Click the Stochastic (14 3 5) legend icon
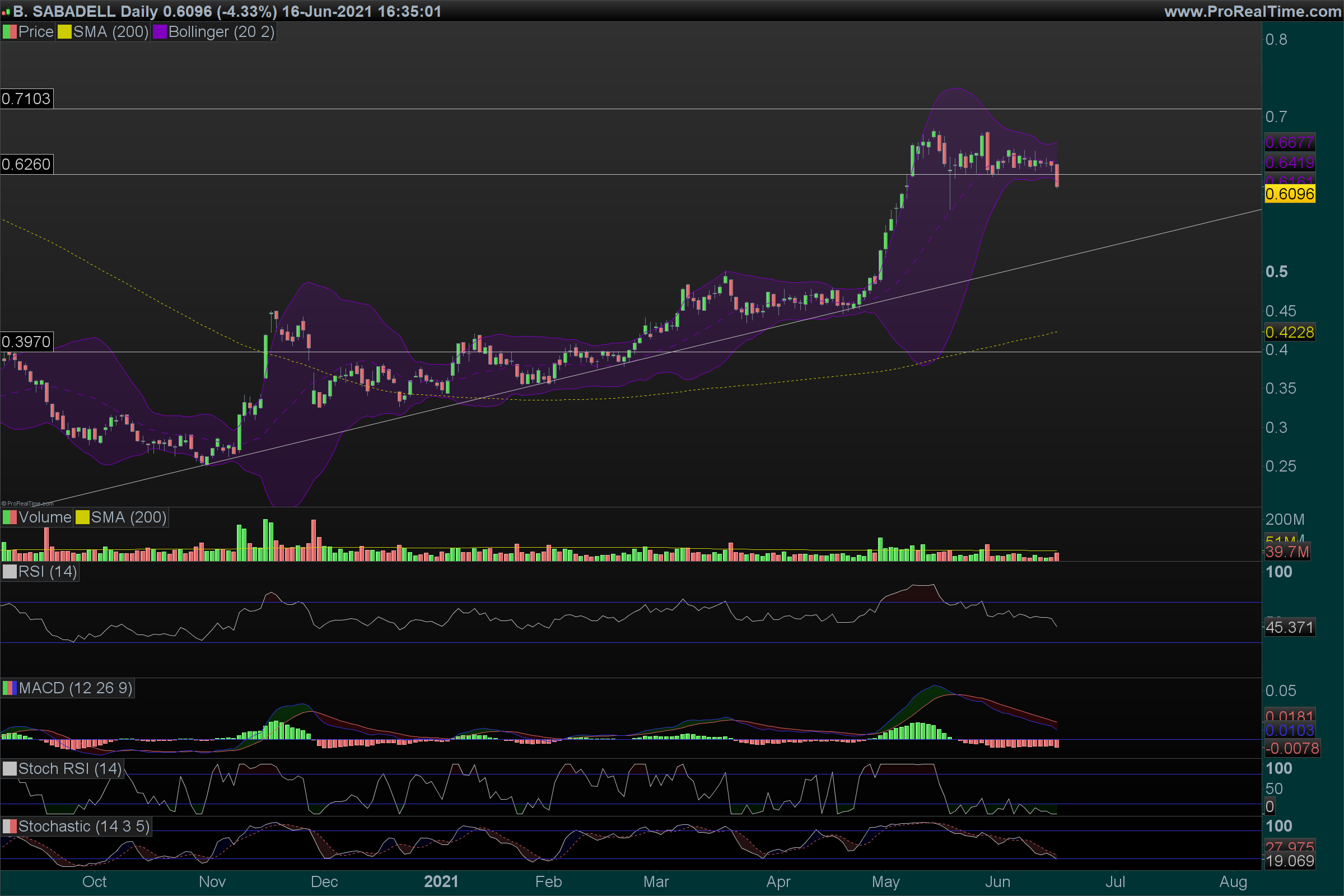Viewport: 1344px width, 896px height. point(10,827)
